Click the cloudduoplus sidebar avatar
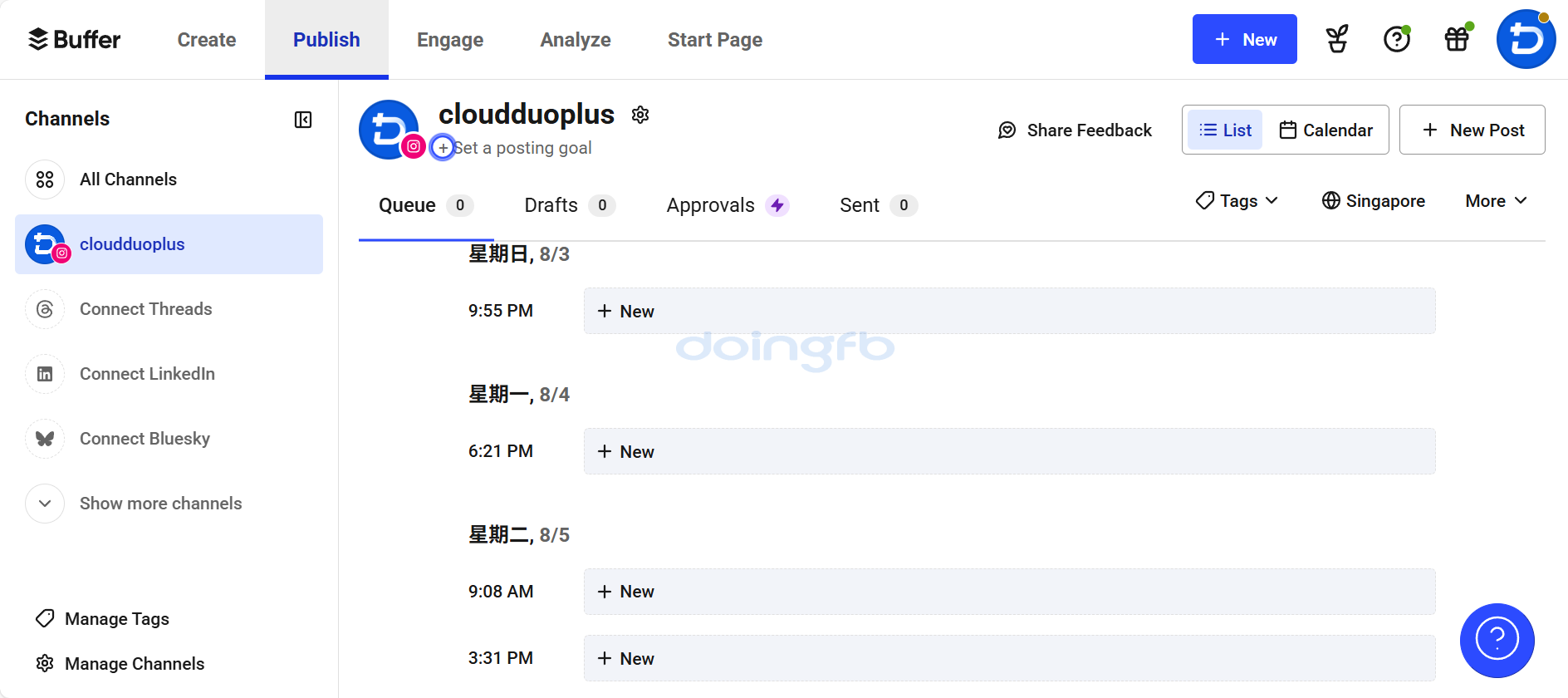The image size is (1568, 698). click(46, 244)
